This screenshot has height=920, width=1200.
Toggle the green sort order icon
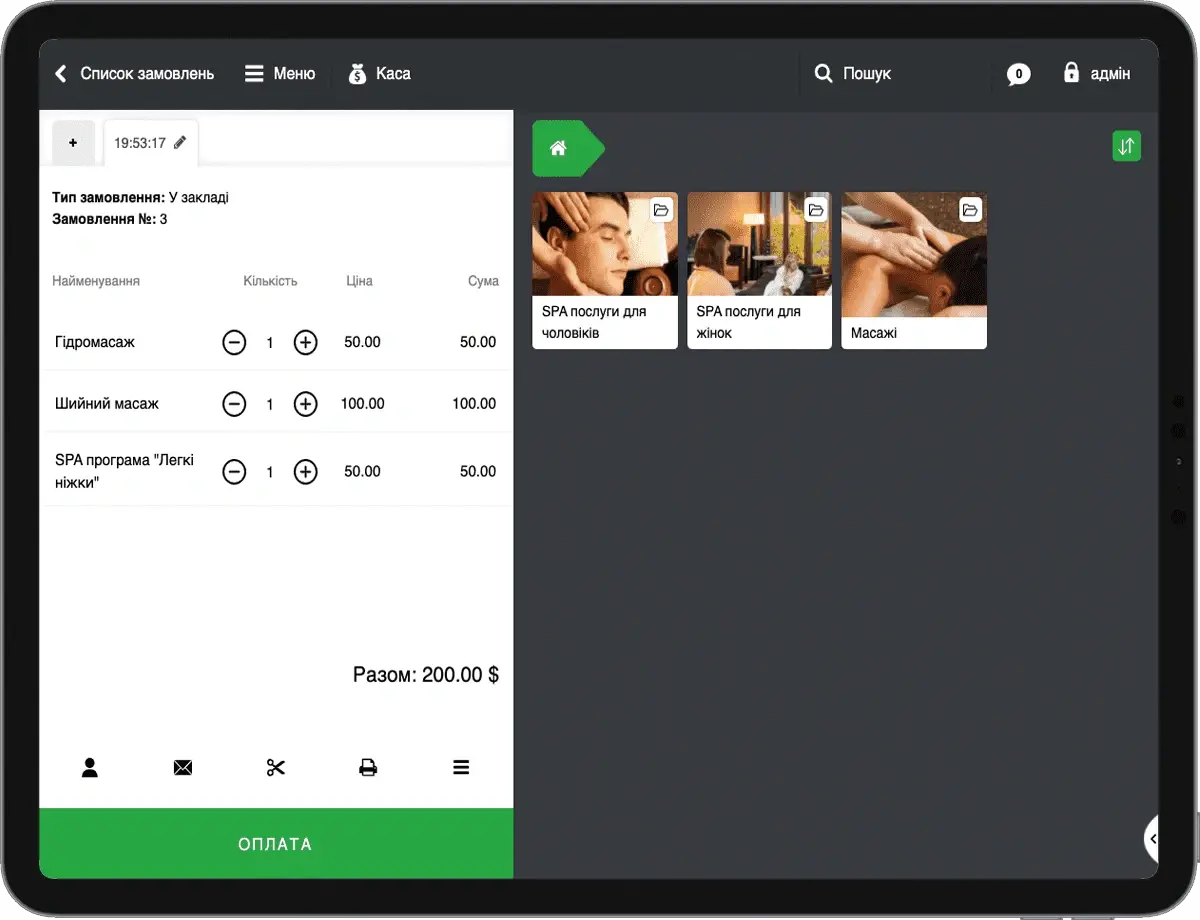point(1126,147)
